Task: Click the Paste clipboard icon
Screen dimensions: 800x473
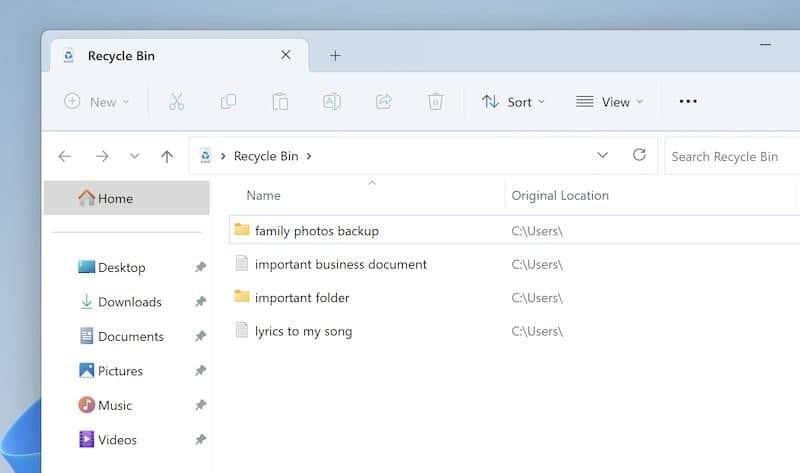Action: 280,102
